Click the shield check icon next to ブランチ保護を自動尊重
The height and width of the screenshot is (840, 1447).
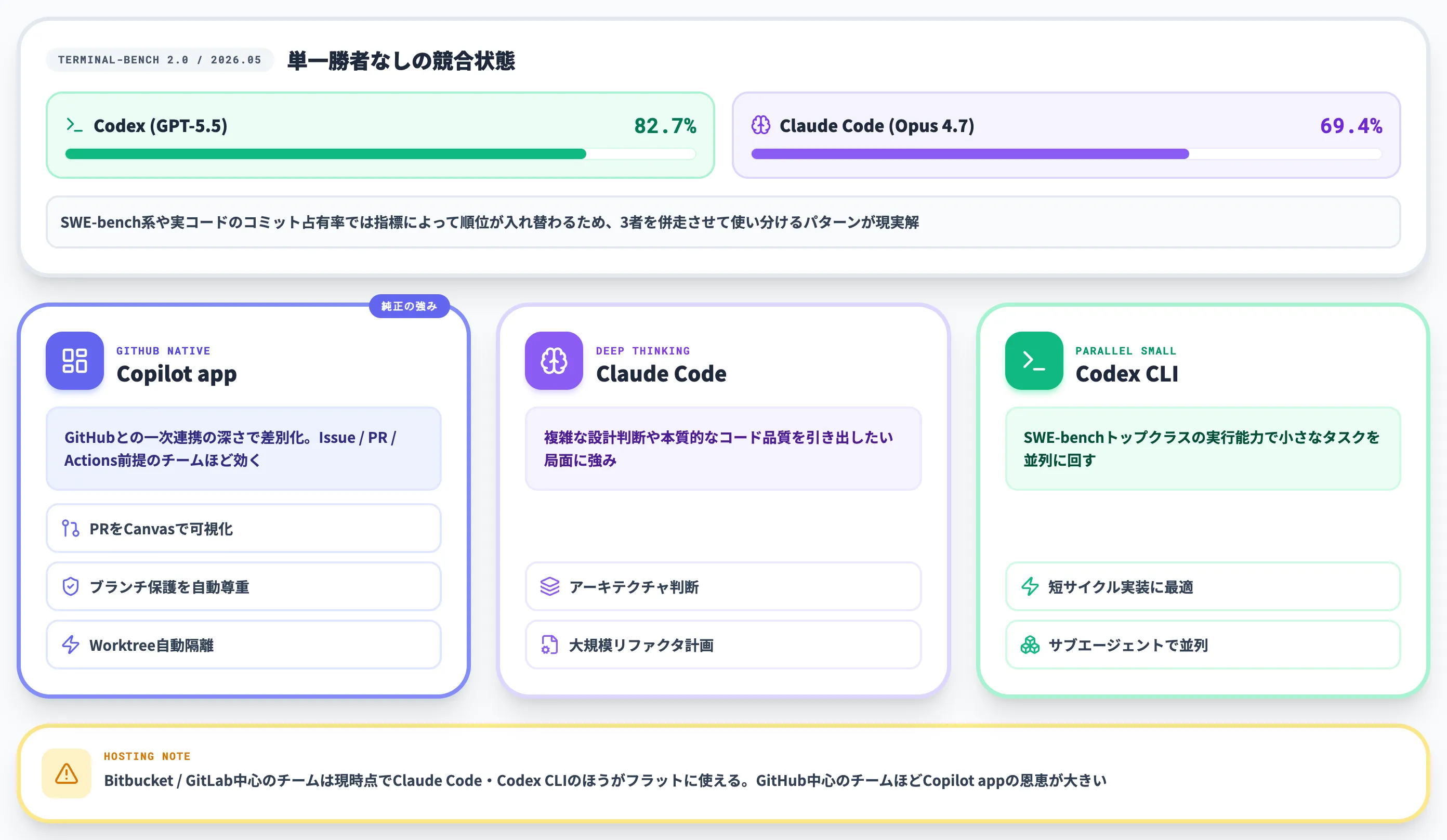pos(70,586)
